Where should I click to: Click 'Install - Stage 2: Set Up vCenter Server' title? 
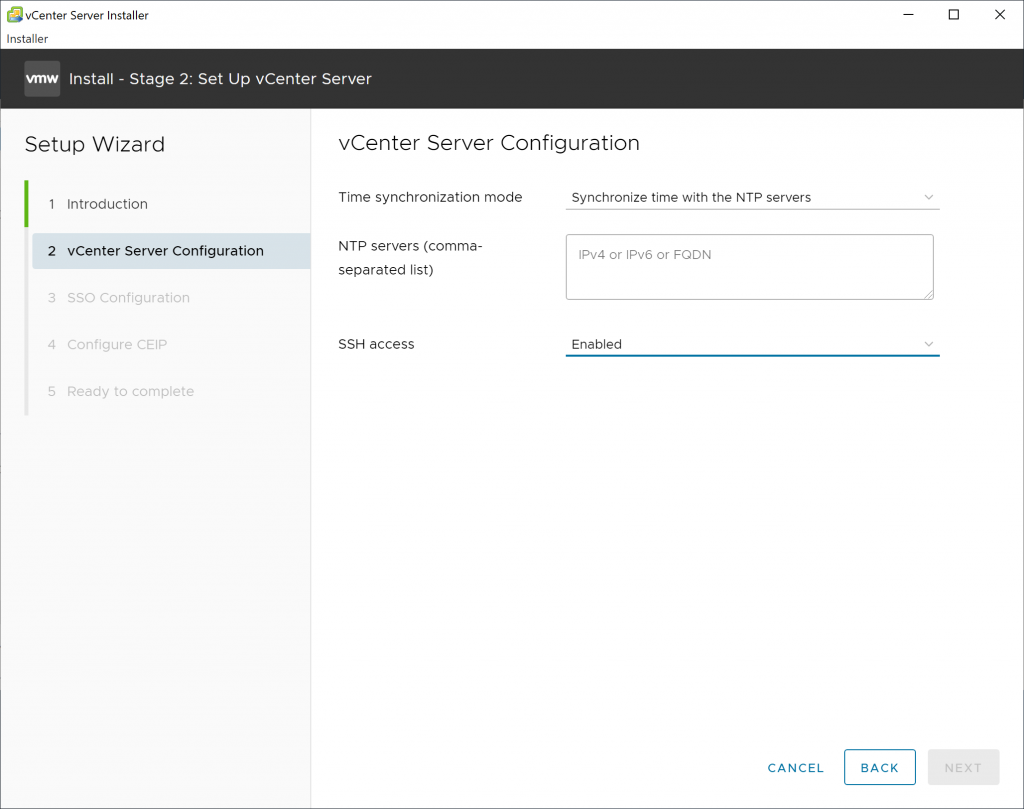[220, 79]
